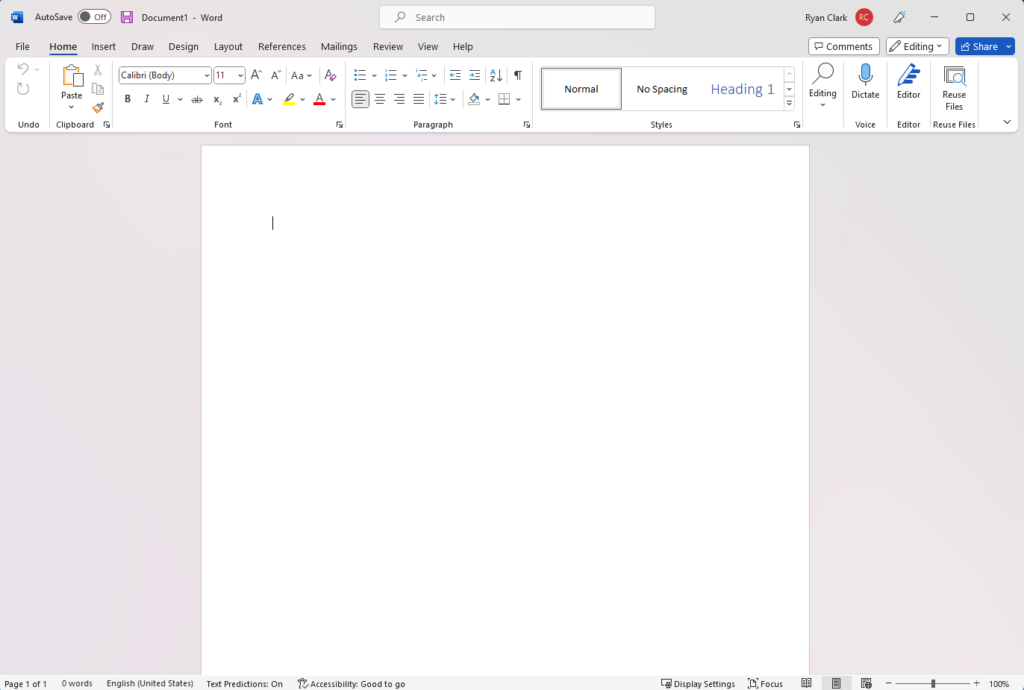Expand the numbering list dropdown arrow
1024x690 pixels.
tap(405, 76)
